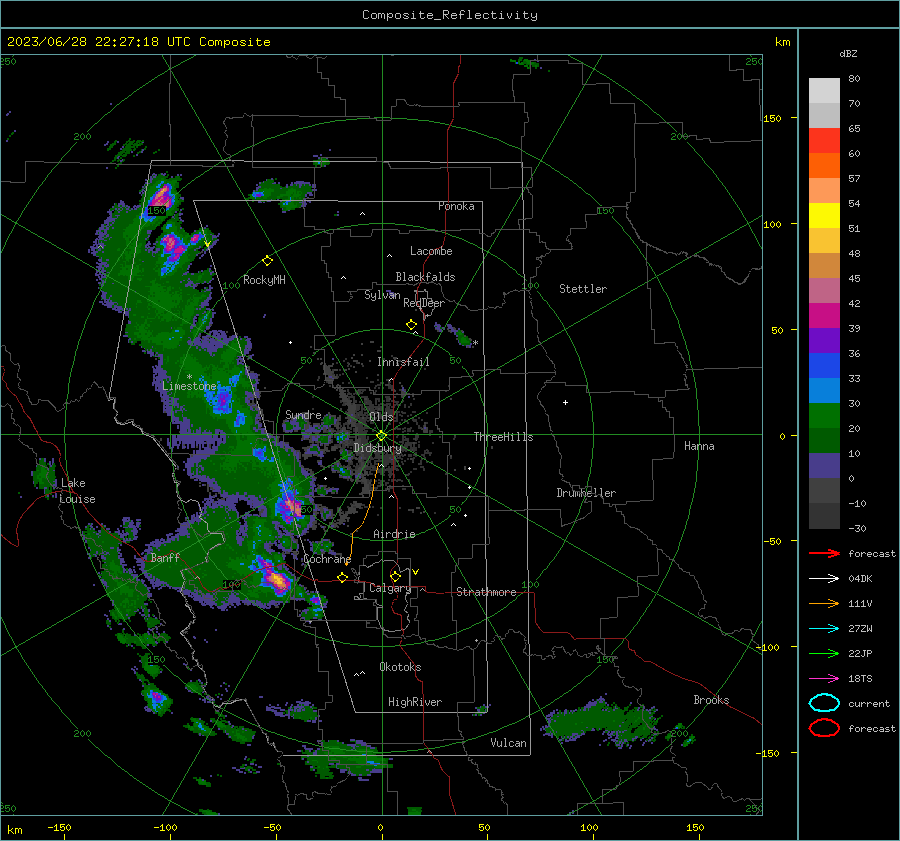Select the yellow radar-site diamond at map center
The image size is (900, 841).
[381, 436]
